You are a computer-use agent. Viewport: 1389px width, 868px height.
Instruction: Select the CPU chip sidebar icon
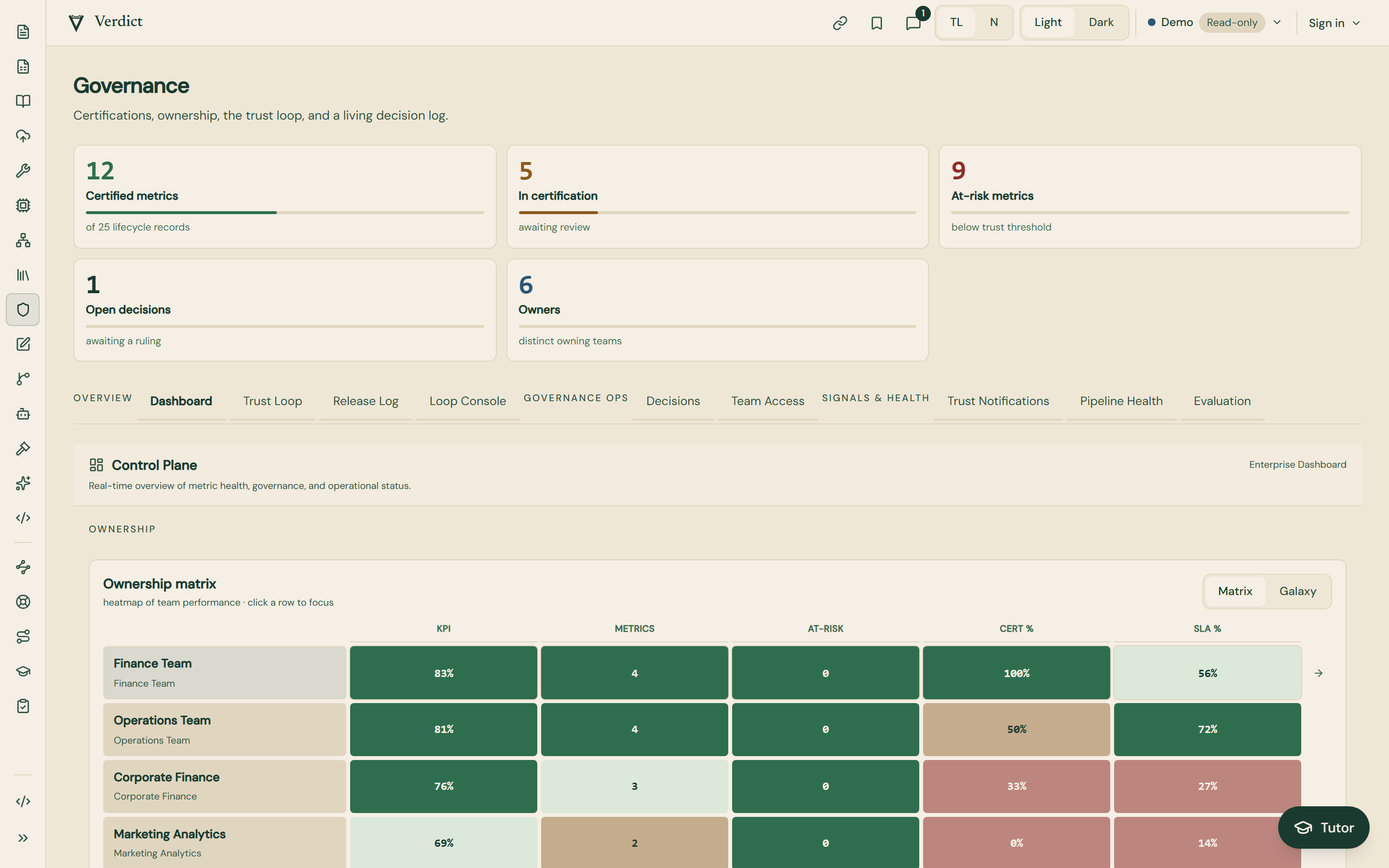[x=23, y=205]
